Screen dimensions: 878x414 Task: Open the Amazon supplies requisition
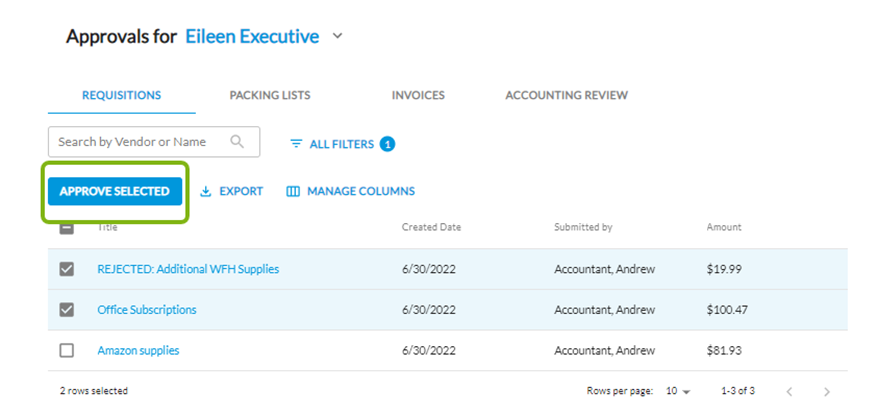click(x=138, y=351)
